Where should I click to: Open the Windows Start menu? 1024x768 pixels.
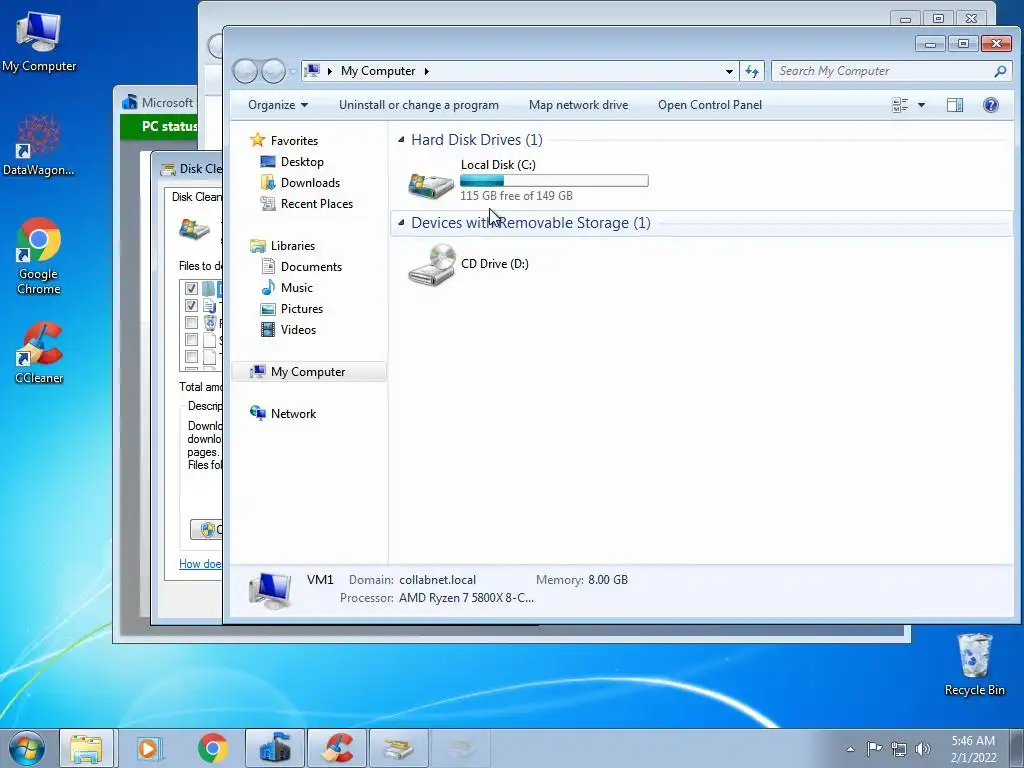(x=27, y=748)
